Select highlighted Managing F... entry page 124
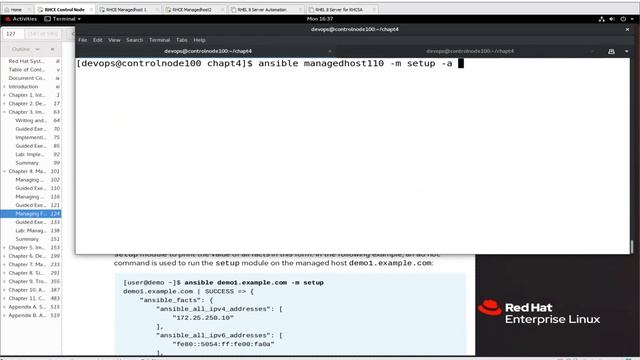640x360 pixels. click(31, 213)
